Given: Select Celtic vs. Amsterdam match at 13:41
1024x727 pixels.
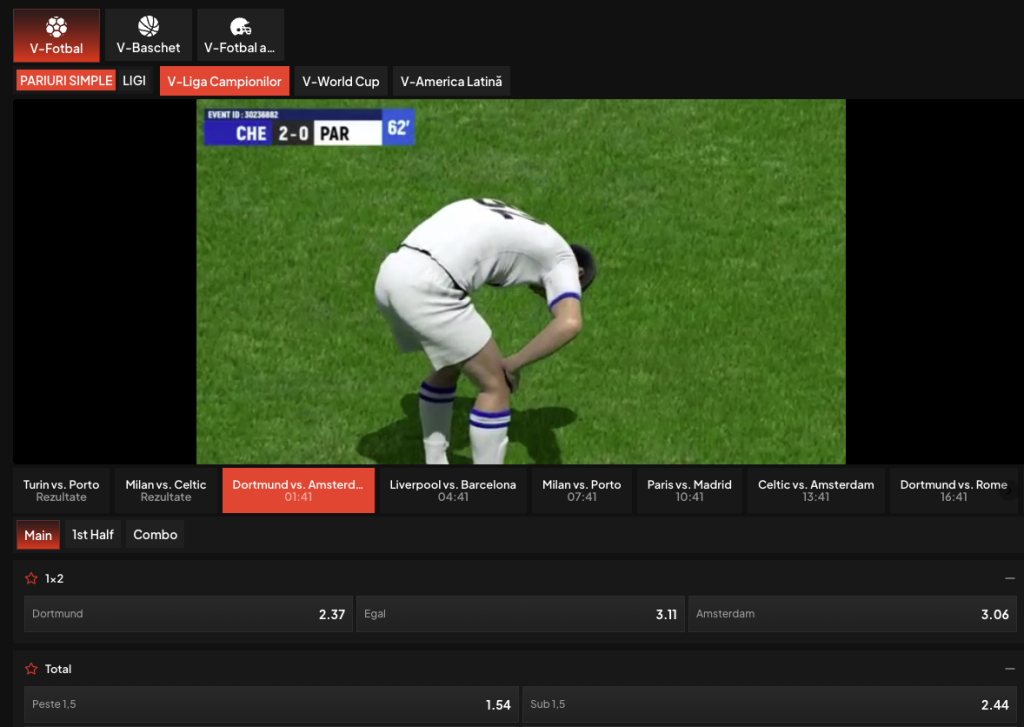Looking at the screenshot, I should (816, 490).
